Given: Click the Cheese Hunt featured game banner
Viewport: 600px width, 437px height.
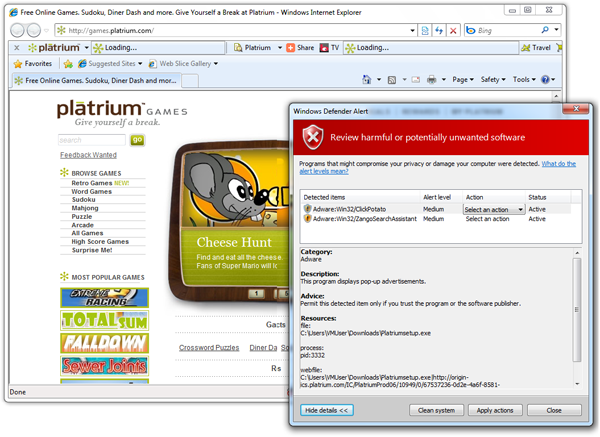Looking at the screenshot, I should [234, 218].
